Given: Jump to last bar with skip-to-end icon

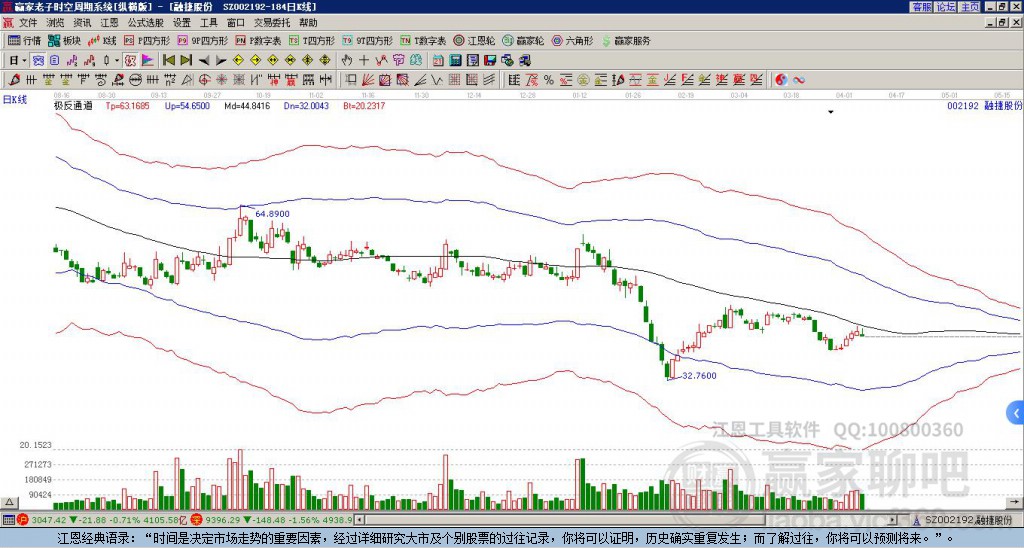Looking at the screenshot, I should pos(186,60).
